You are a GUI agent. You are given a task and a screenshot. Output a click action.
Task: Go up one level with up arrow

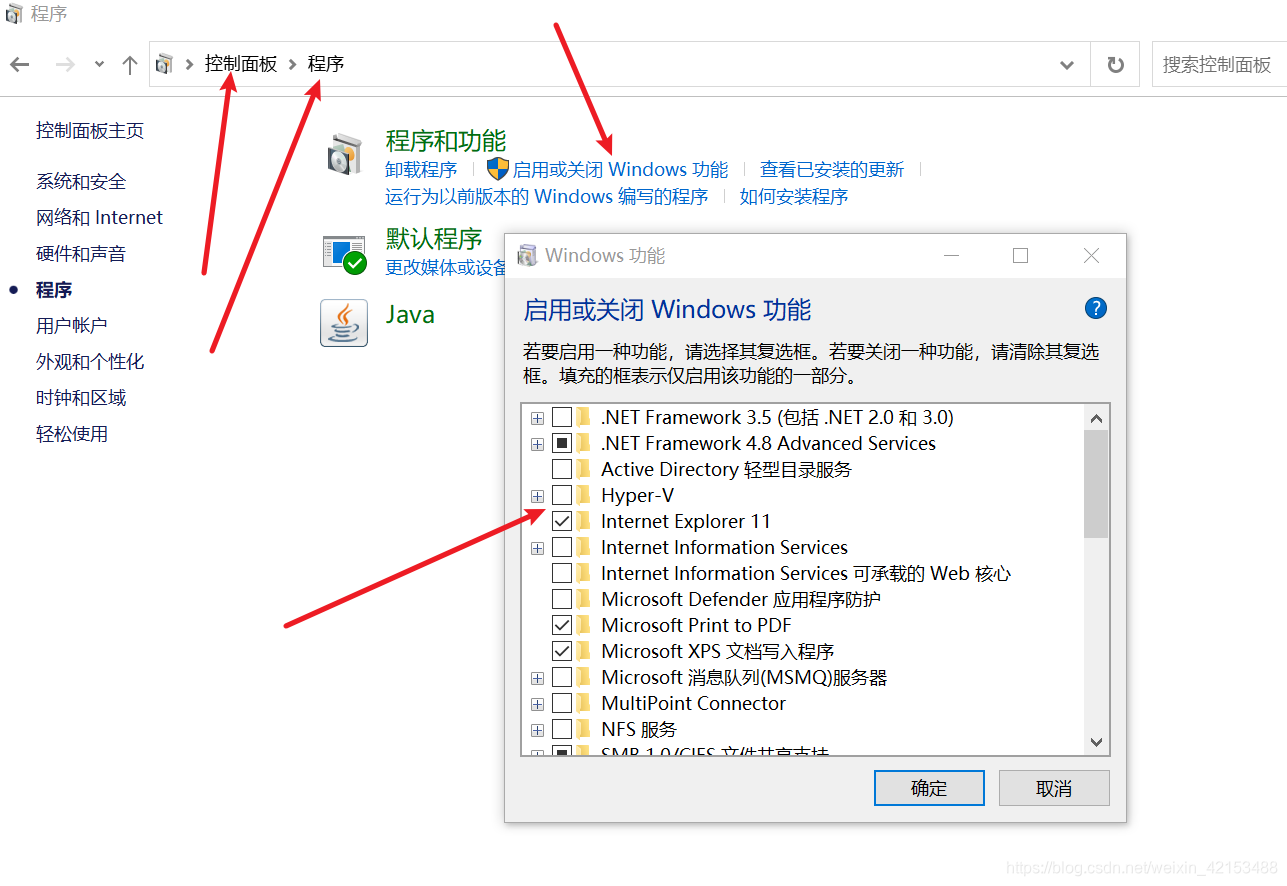[129, 65]
